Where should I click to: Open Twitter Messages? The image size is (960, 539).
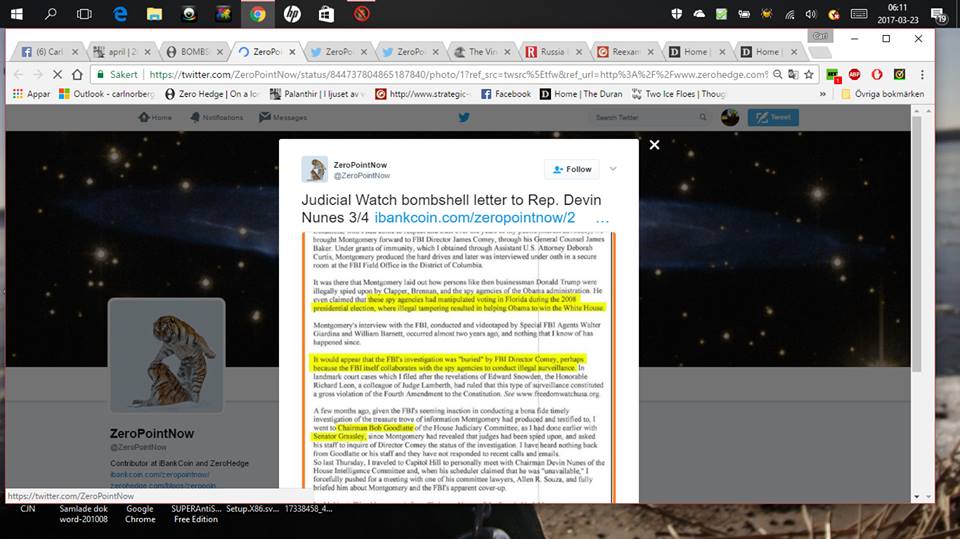coord(283,117)
